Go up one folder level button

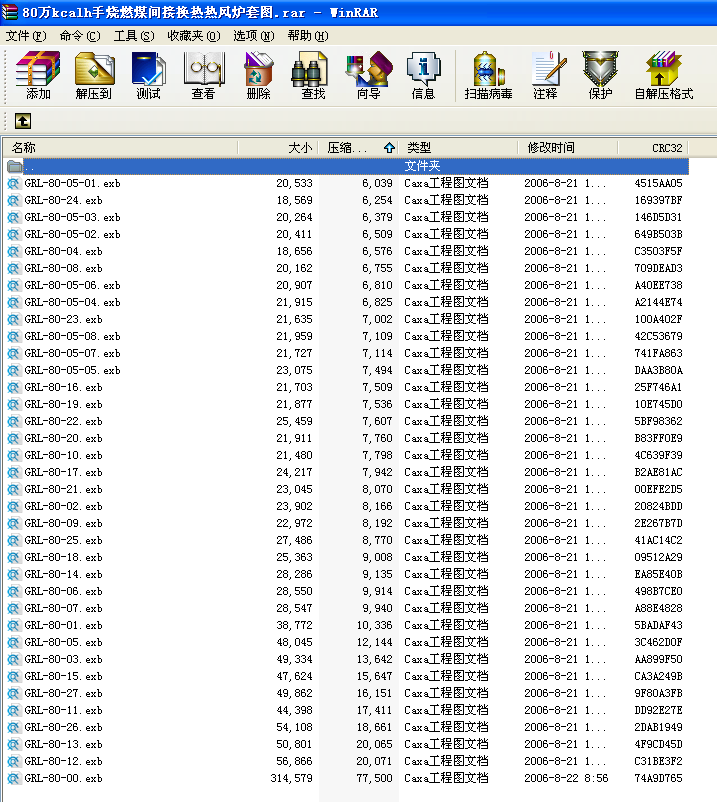tap(22, 121)
